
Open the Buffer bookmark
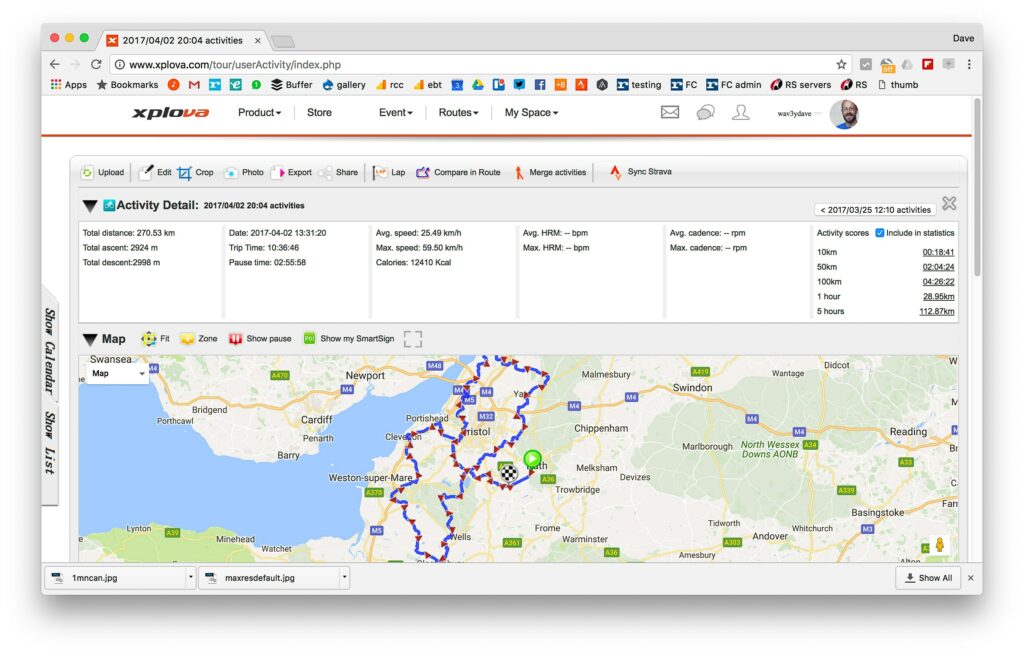pyautogui.click(x=292, y=84)
